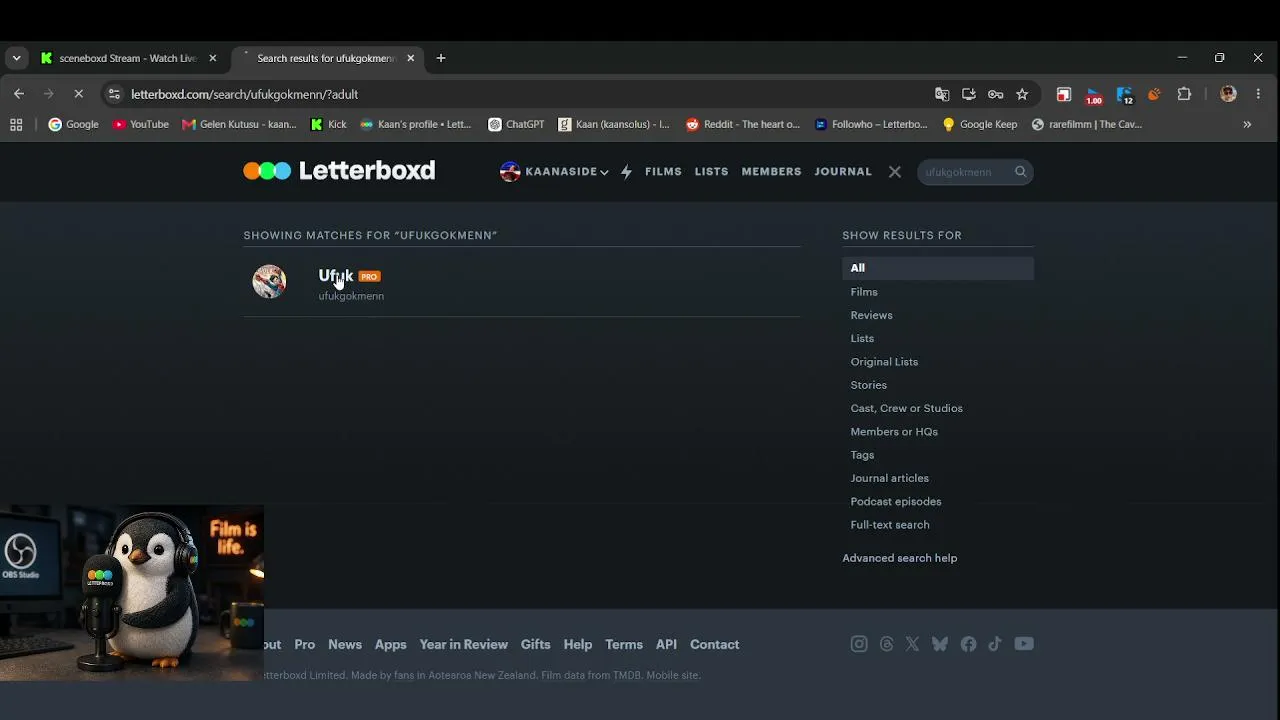Open Letterboxd YouTube icon in footer
This screenshot has width=1280, height=720.
(x=1024, y=644)
